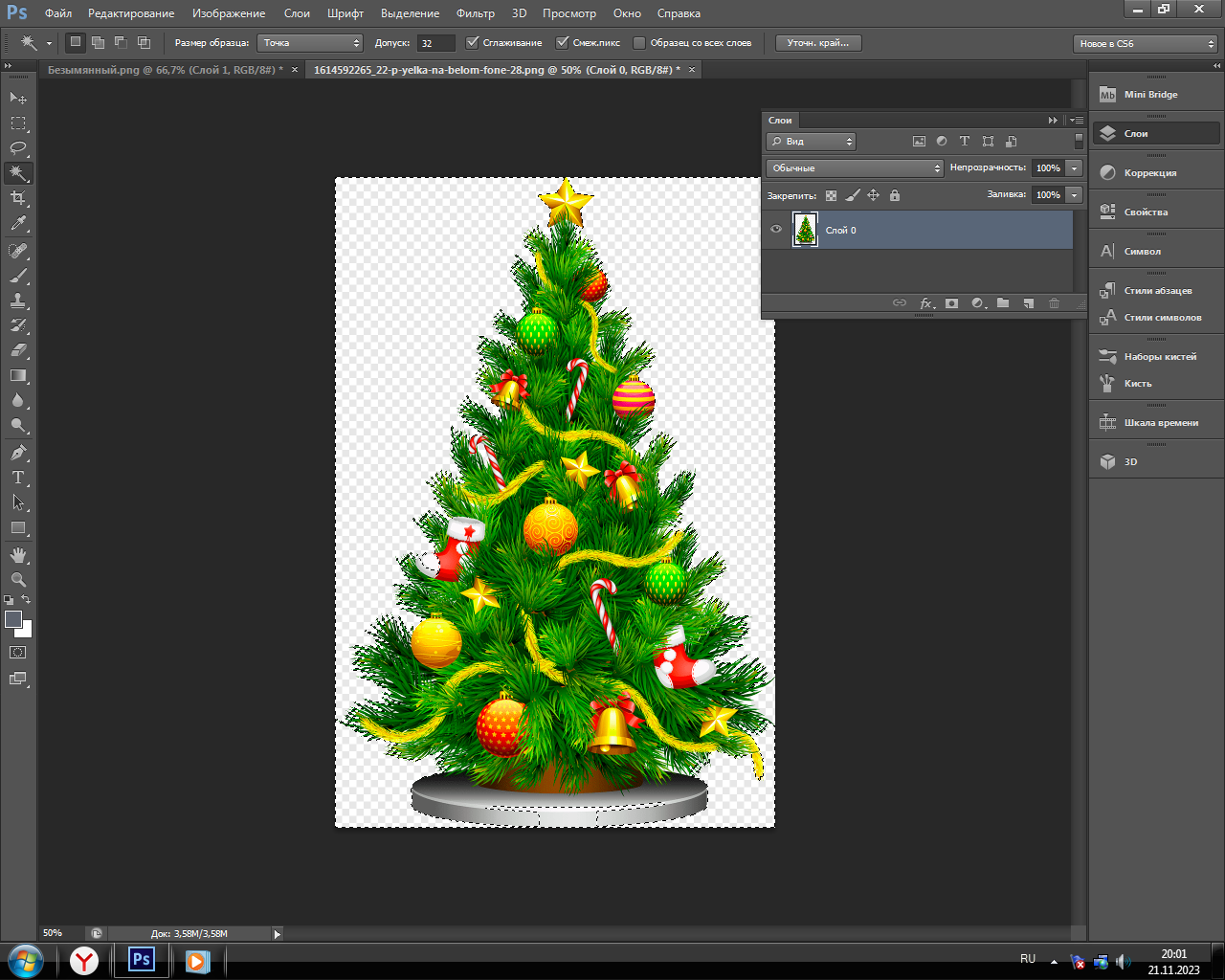This screenshot has height=980, width=1225.
Task: Select the Eyedropper tool
Action: 18,224
